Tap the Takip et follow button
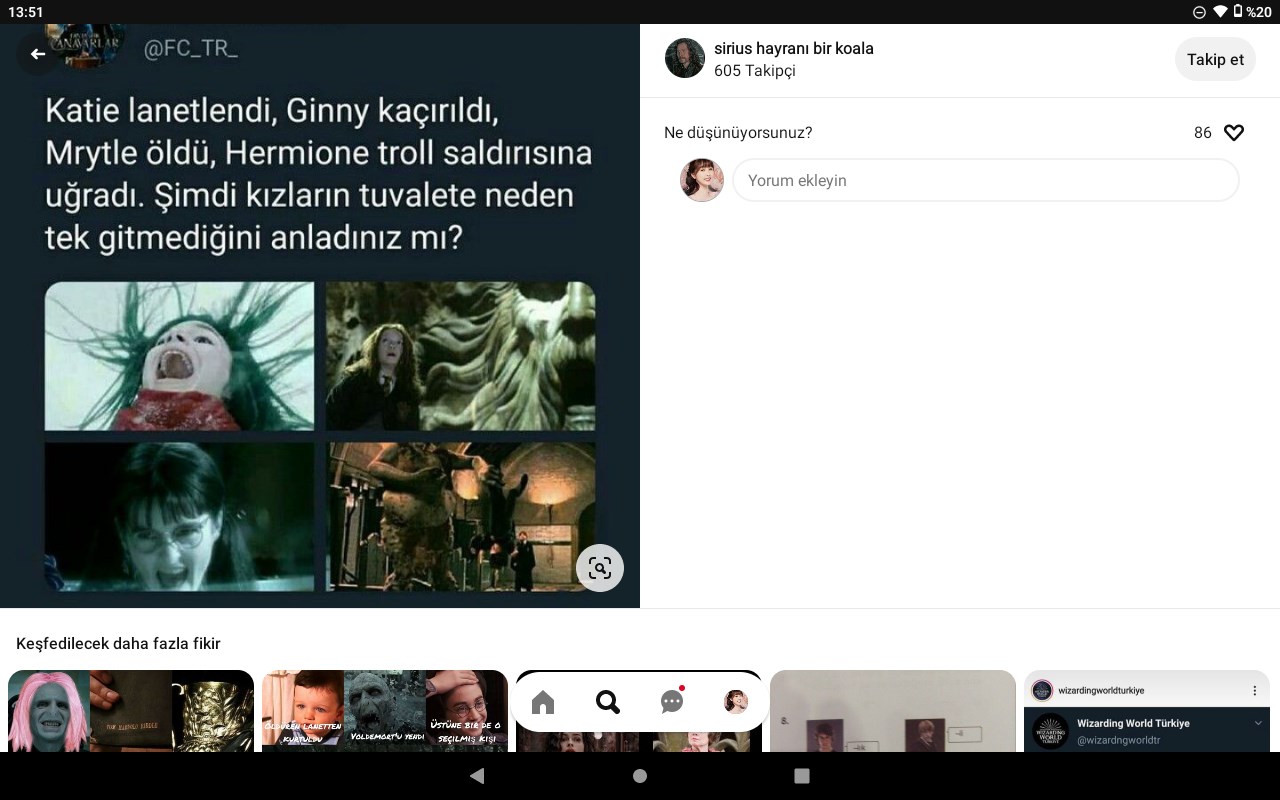The width and height of the screenshot is (1280, 800). [1215, 59]
